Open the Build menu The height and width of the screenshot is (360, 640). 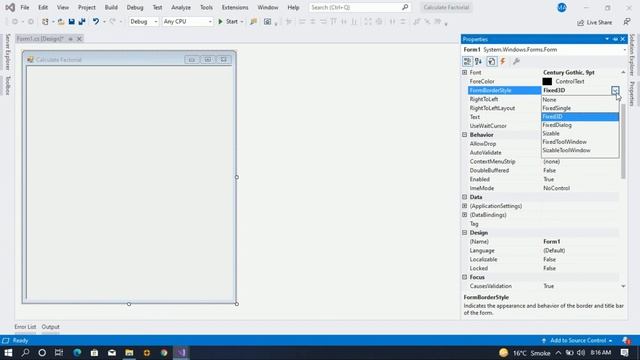111,7
